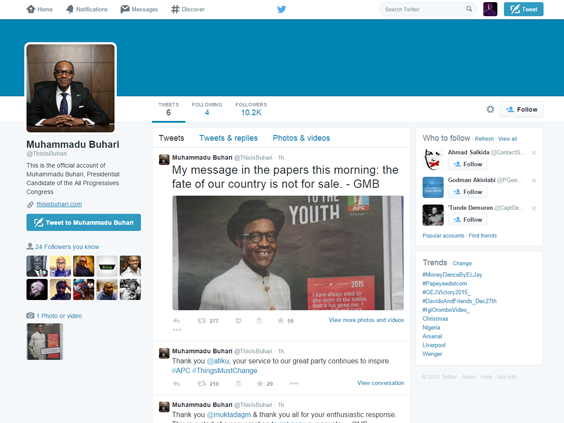Open the 'To the Youth' tweet image
The image size is (564, 423).
coord(288,253)
